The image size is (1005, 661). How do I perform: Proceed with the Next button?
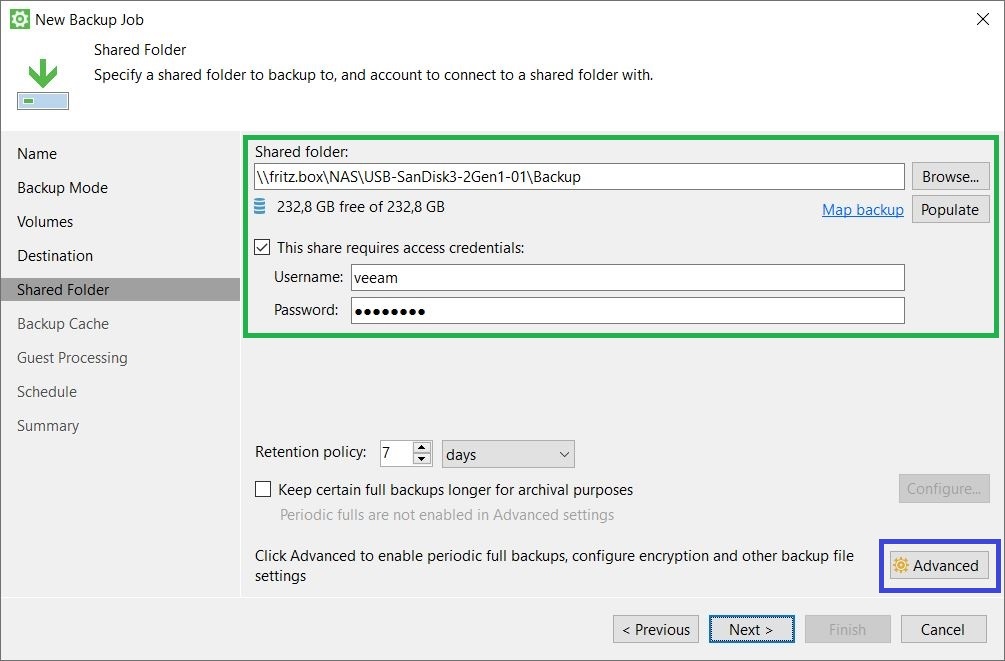751,629
